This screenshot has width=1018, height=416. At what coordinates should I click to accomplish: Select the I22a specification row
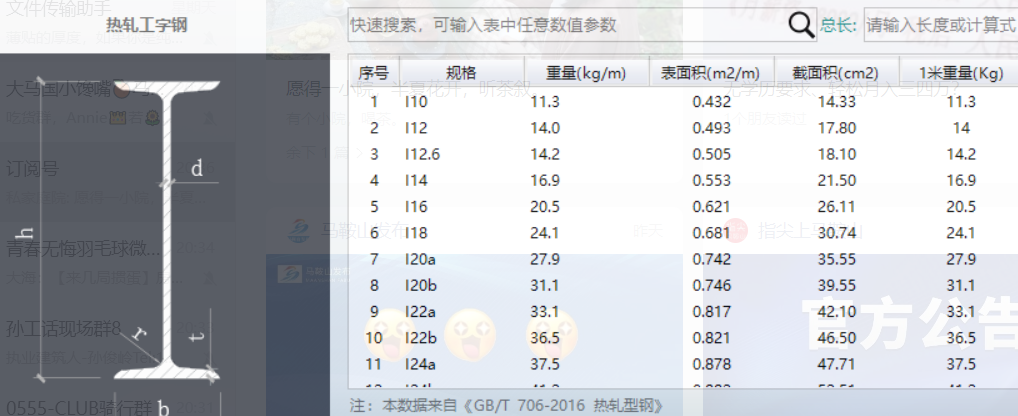pos(683,312)
